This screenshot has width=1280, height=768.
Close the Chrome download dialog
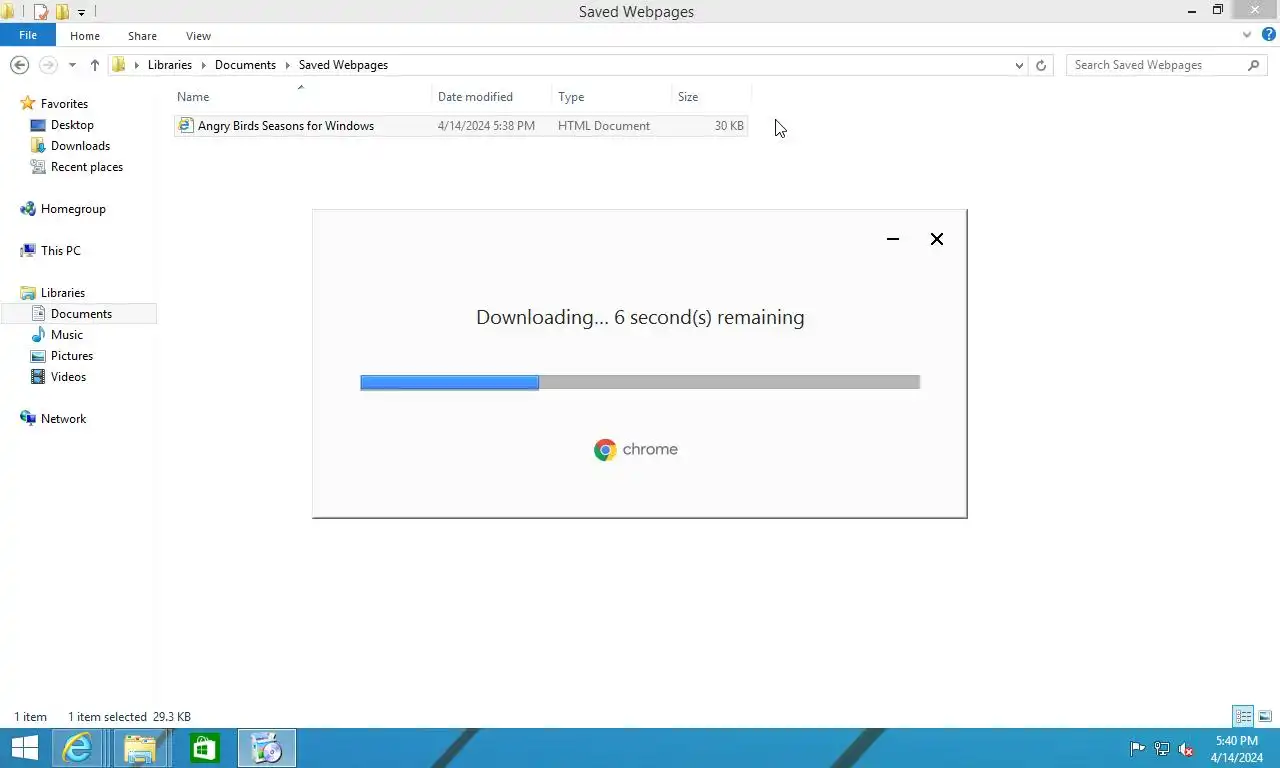[x=937, y=239]
